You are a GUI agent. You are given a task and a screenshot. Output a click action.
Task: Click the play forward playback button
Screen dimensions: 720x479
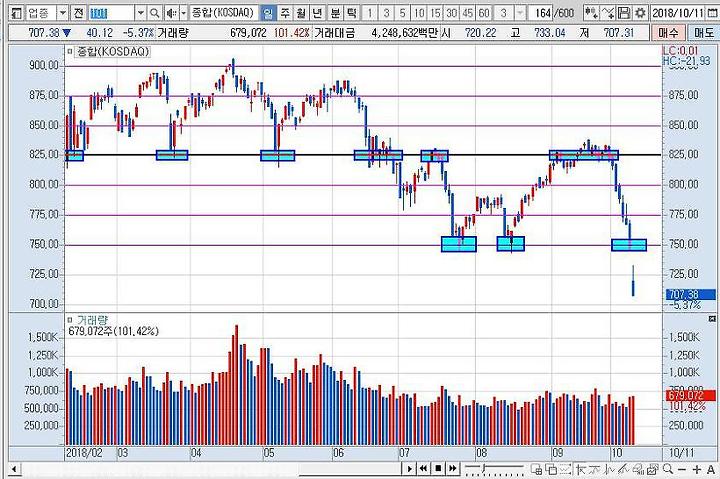click(x=409, y=469)
